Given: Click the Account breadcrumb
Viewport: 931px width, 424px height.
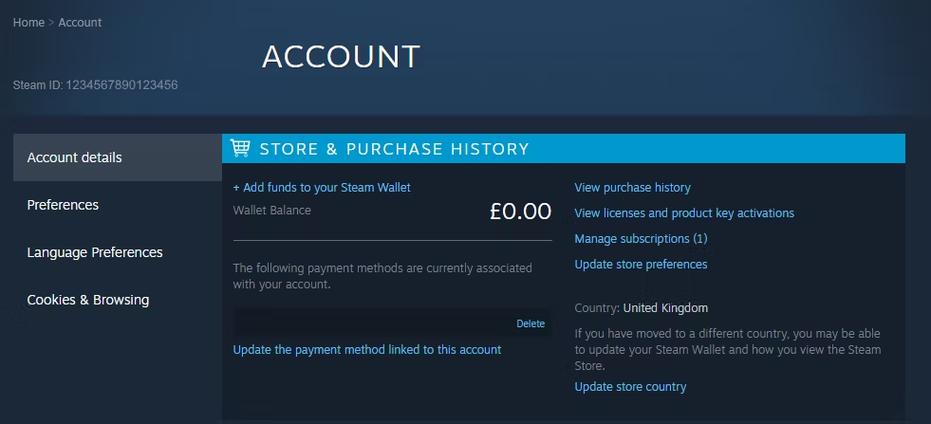Looking at the screenshot, I should [x=80, y=23].
